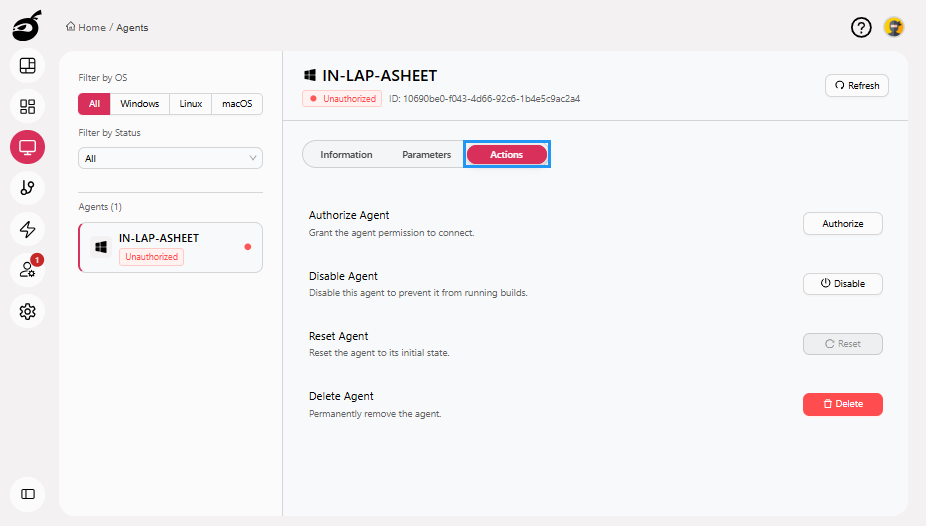Click the Delete Agent heading
The image size is (926, 526).
[341, 396]
